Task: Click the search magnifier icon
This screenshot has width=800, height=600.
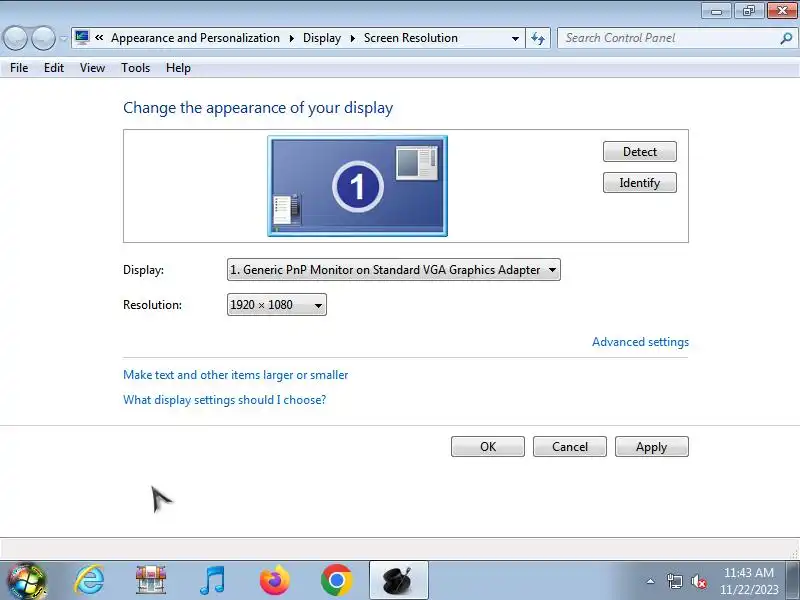Action: pyautogui.click(x=786, y=38)
